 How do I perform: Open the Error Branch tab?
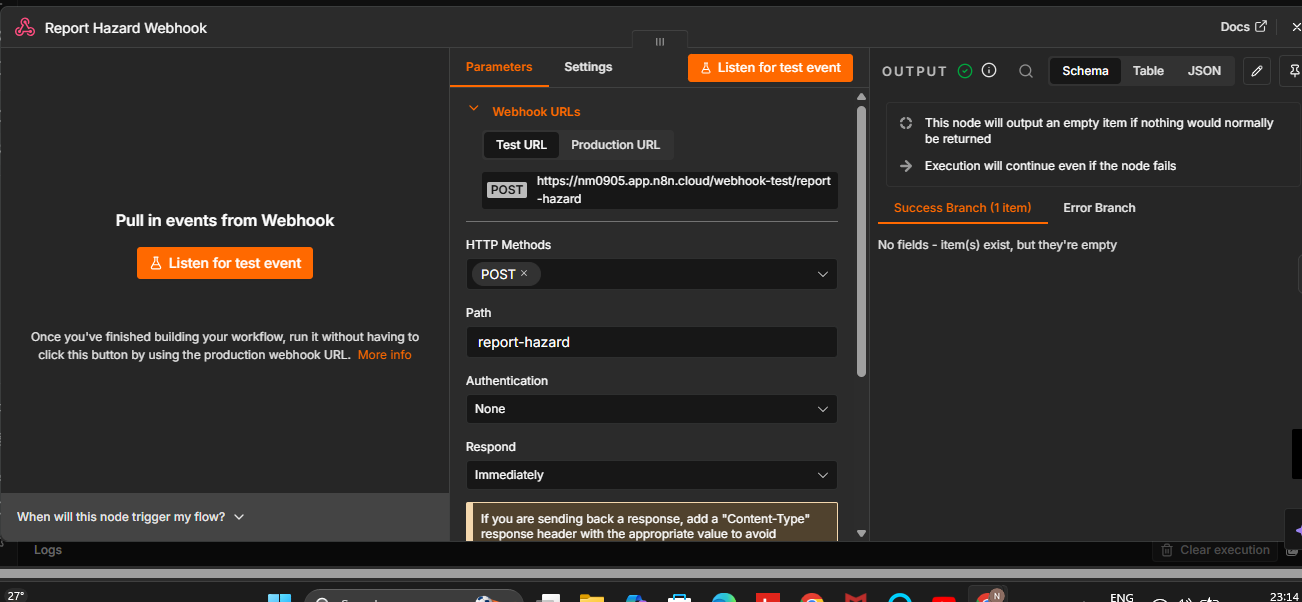tap(1099, 208)
